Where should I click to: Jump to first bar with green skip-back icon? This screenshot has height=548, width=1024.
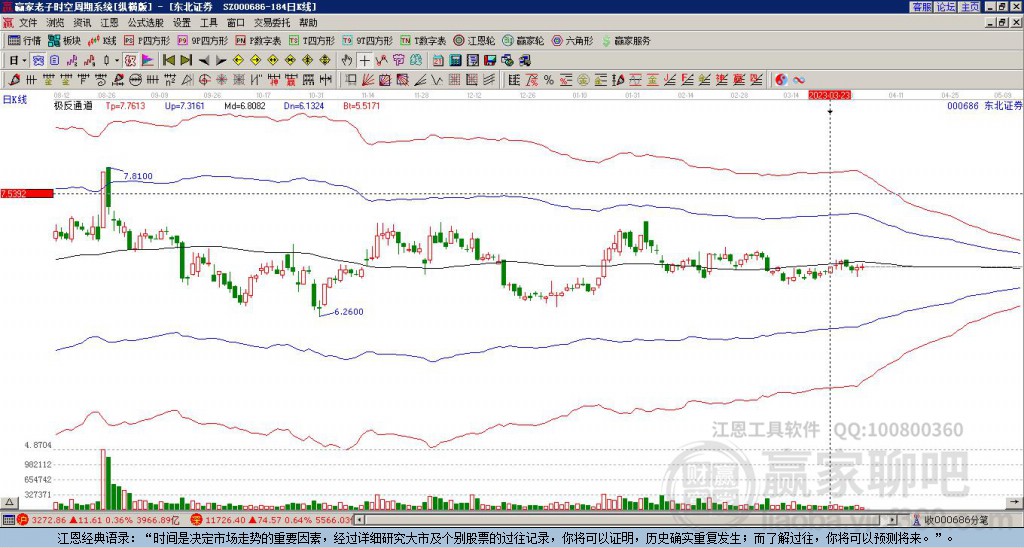coord(168,61)
